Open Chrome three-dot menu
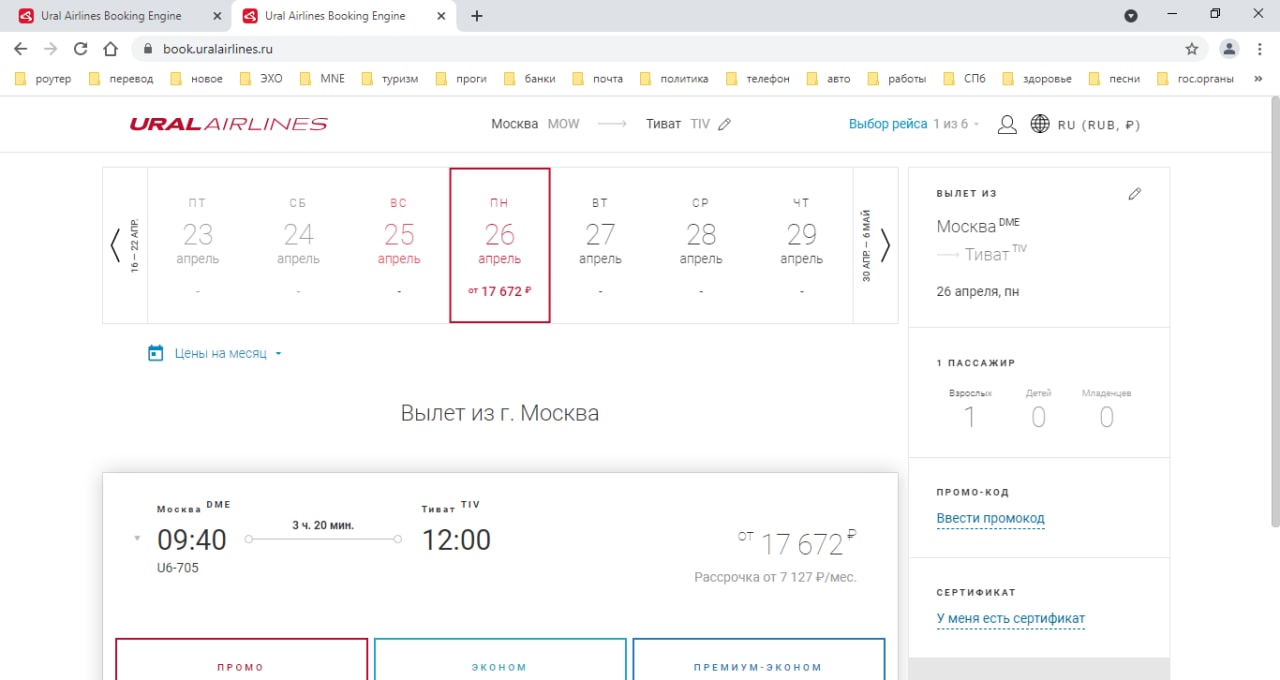This screenshot has height=680, width=1280. (1260, 48)
